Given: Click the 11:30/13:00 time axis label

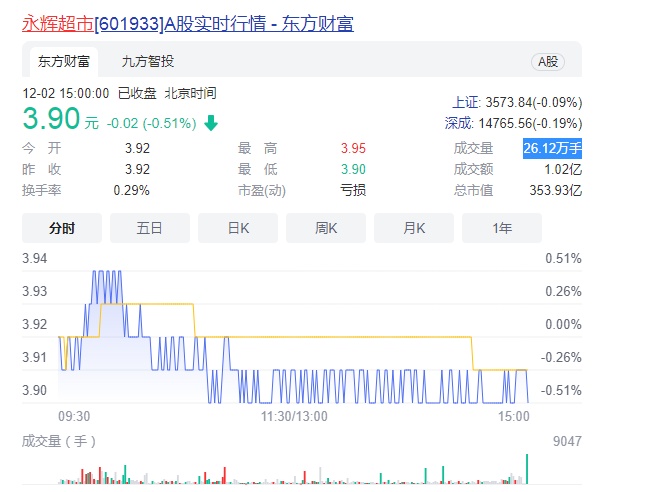Looking at the screenshot, I should [294, 416].
